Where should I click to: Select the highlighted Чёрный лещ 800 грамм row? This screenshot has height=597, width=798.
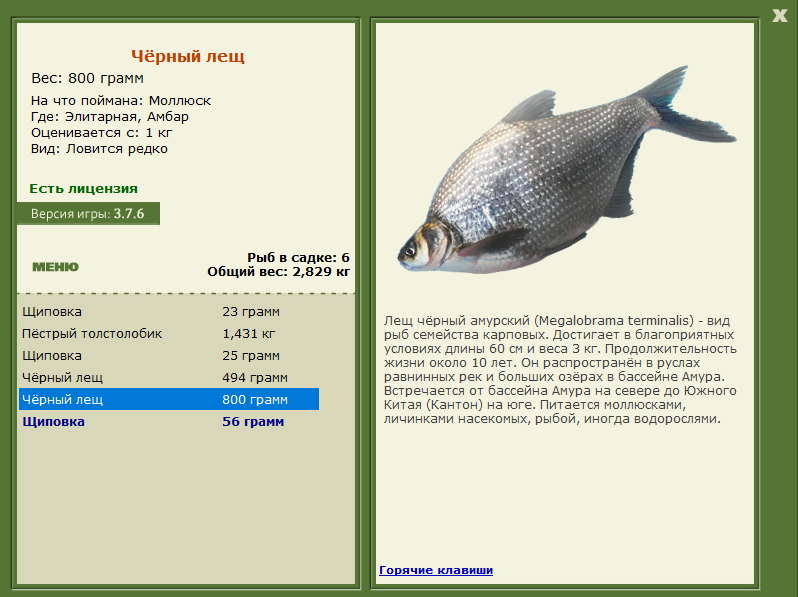coord(169,399)
